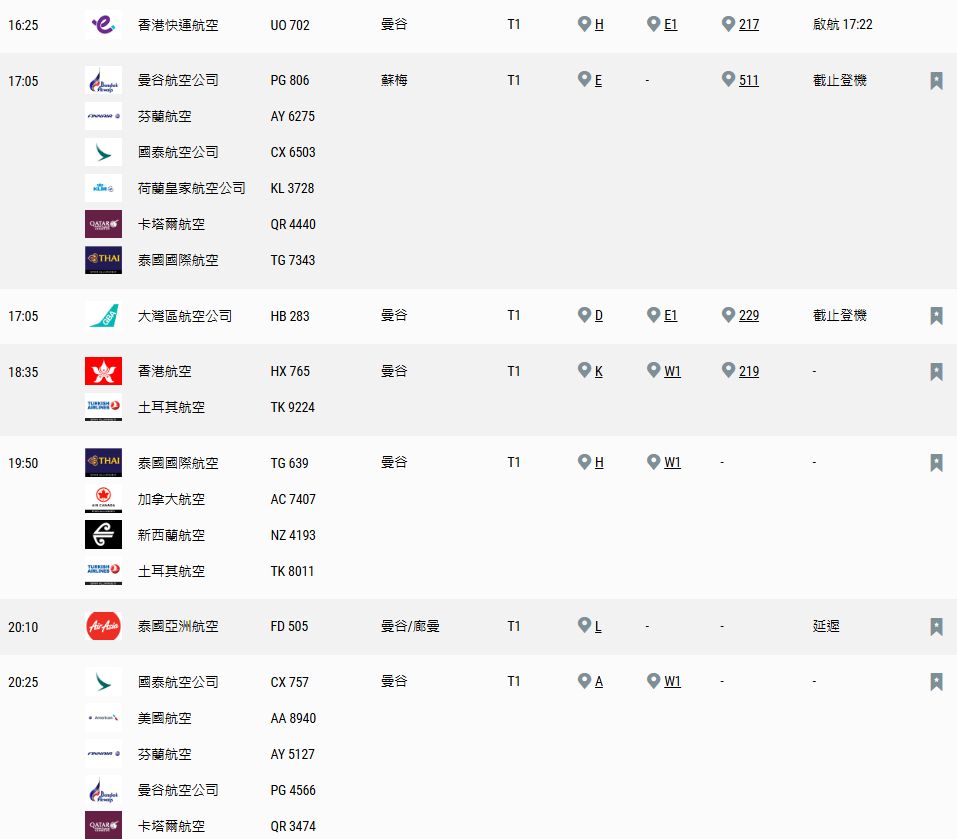Open gate 511 for flight PG 806
The image size is (957, 839).
[748, 80]
